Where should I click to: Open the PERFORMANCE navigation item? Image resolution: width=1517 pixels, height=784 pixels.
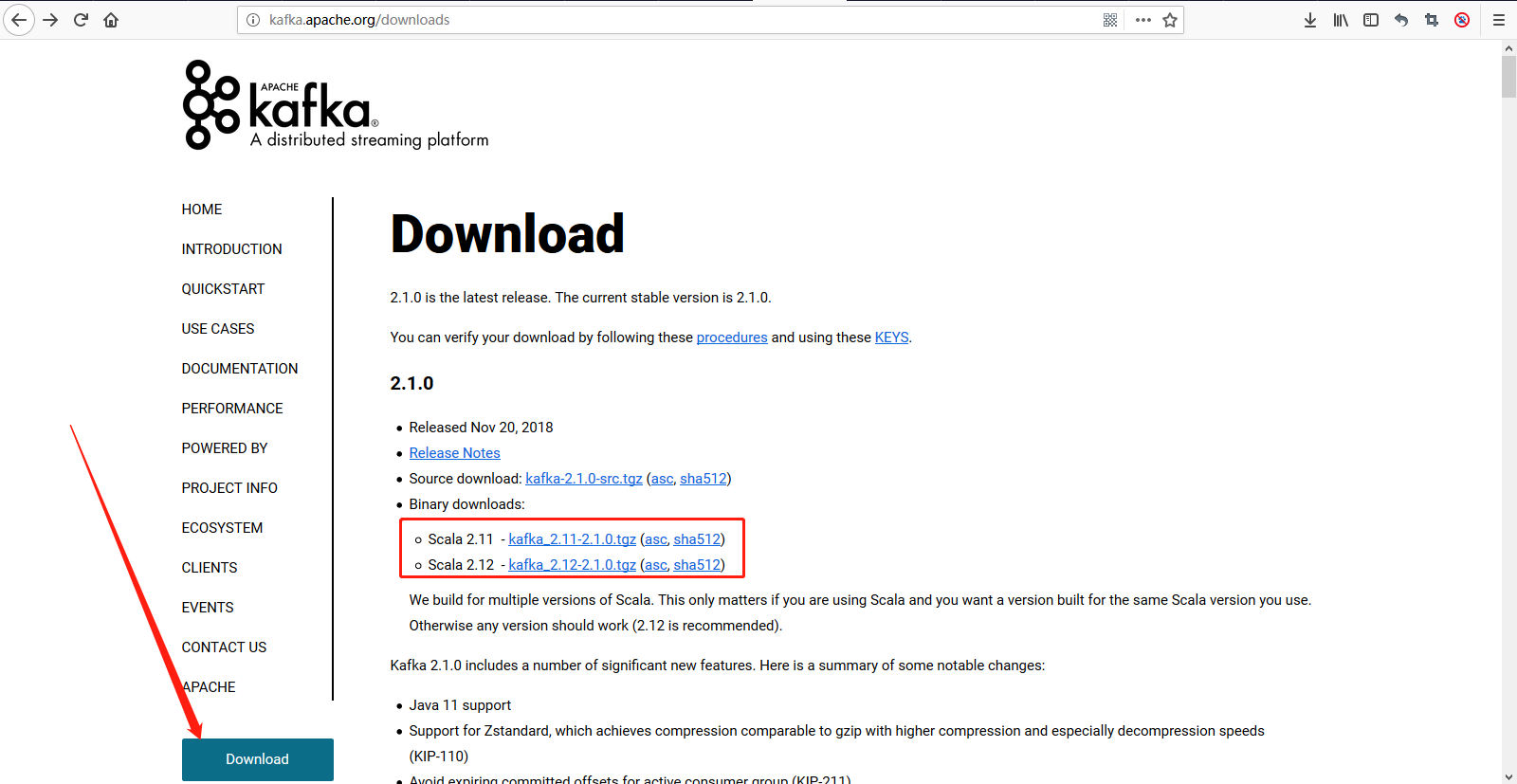pyautogui.click(x=232, y=409)
